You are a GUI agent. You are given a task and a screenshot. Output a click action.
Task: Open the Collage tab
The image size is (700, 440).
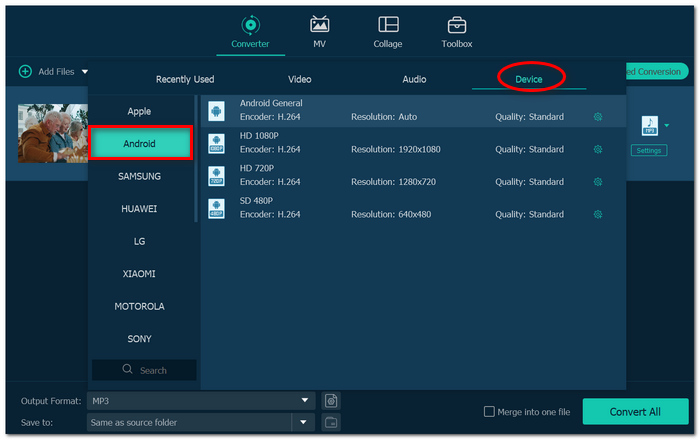coord(388,32)
